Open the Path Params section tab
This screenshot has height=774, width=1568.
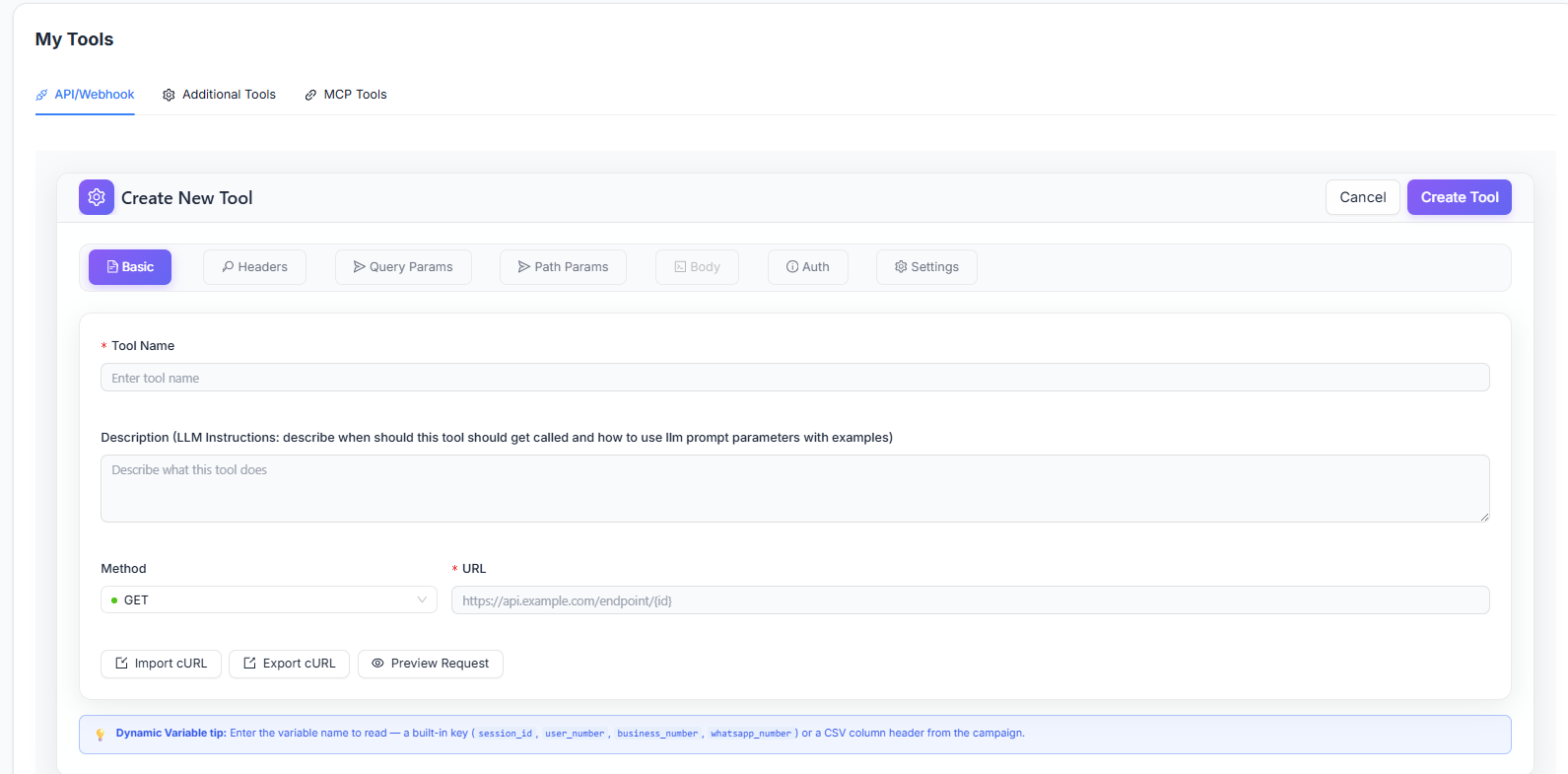point(563,267)
